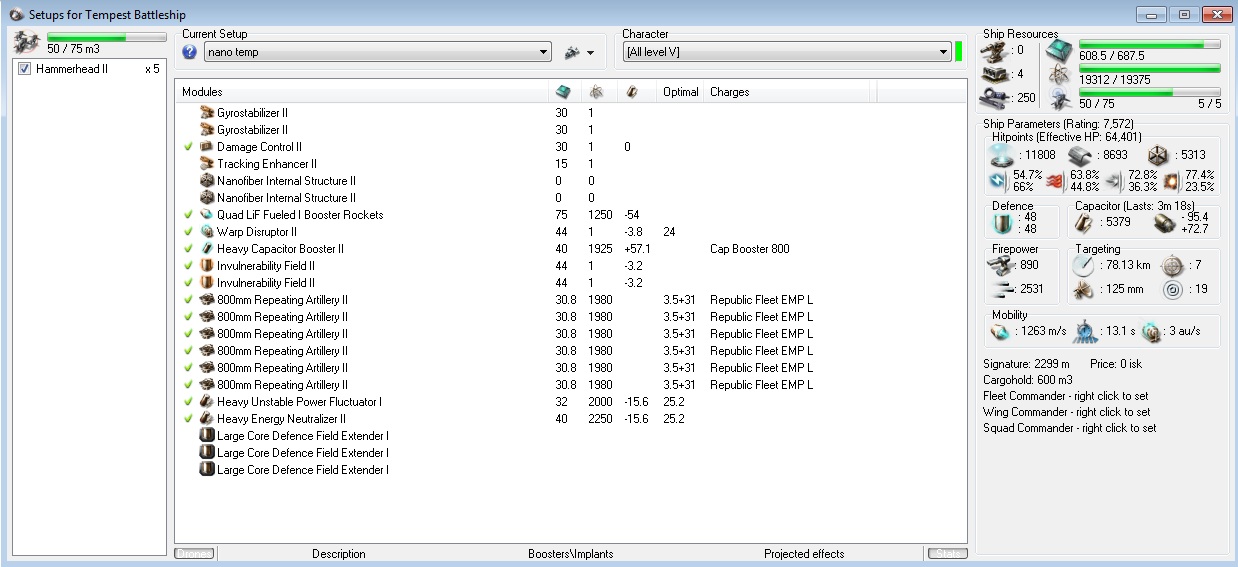Click the capacitor column header icon
The width and height of the screenshot is (1238, 567).
coord(631,92)
